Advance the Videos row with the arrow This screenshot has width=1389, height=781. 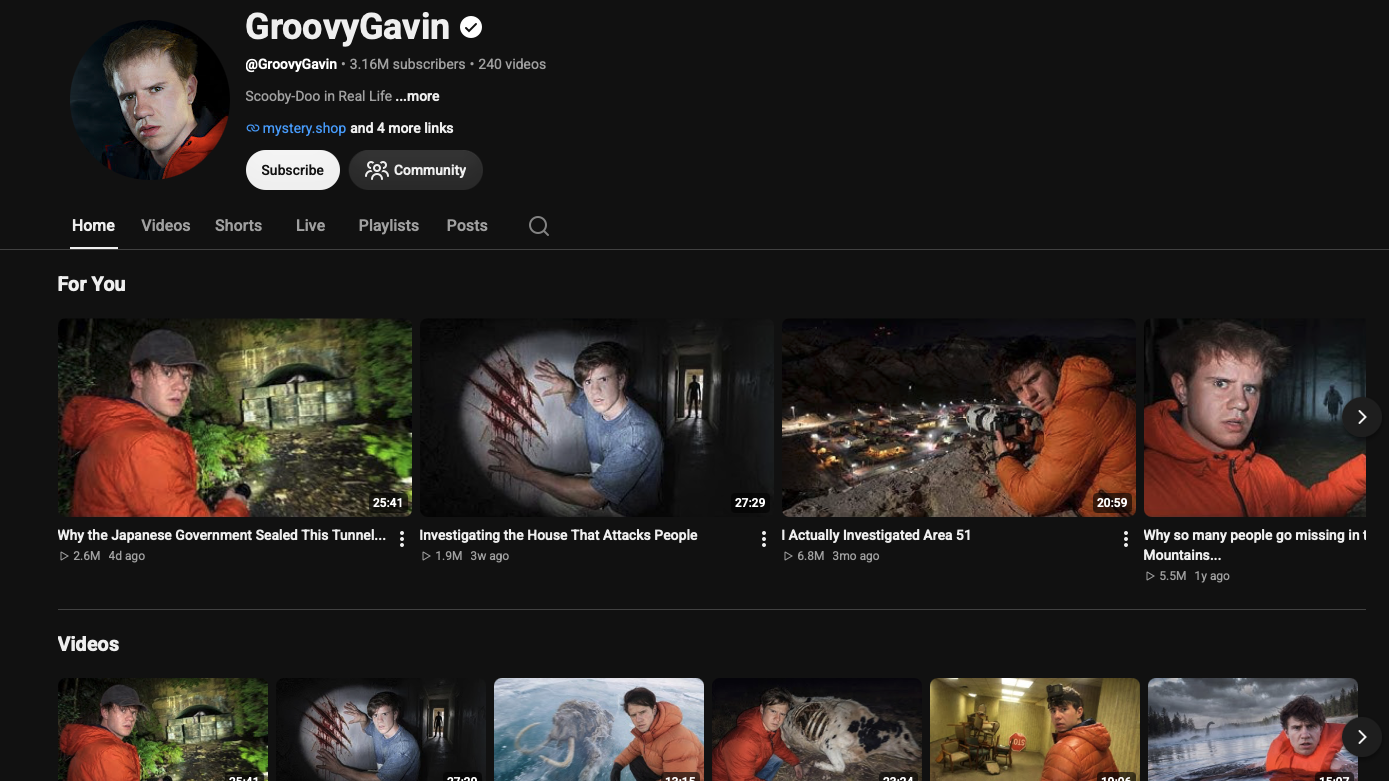(1361, 737)
